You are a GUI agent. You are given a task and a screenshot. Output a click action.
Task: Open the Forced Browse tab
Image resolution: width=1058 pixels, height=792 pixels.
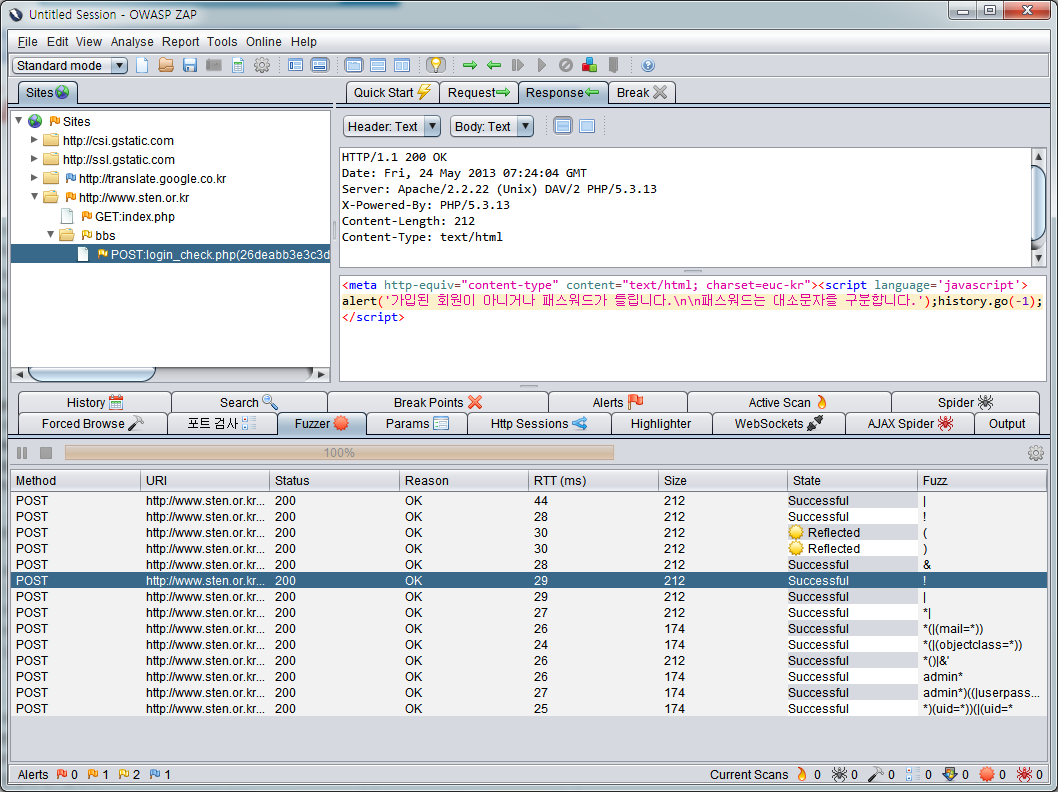[92, 424]
